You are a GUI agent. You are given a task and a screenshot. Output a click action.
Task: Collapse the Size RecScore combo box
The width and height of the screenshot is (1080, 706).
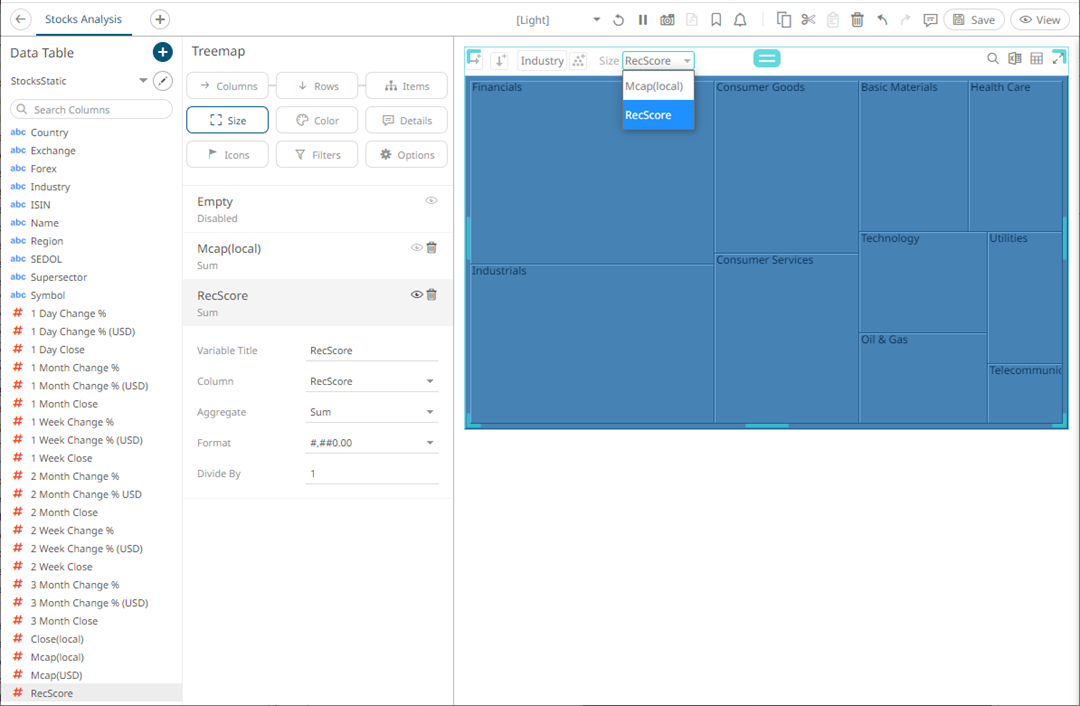coord(658,61)
